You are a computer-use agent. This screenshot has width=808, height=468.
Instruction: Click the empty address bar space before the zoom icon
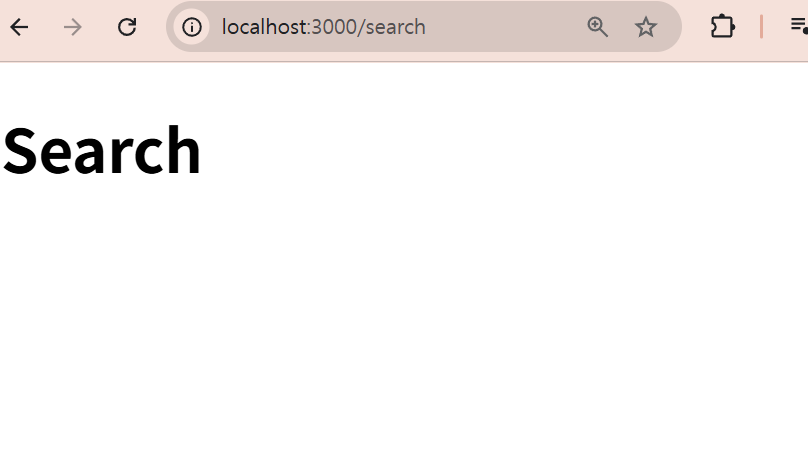pos(505,27)
